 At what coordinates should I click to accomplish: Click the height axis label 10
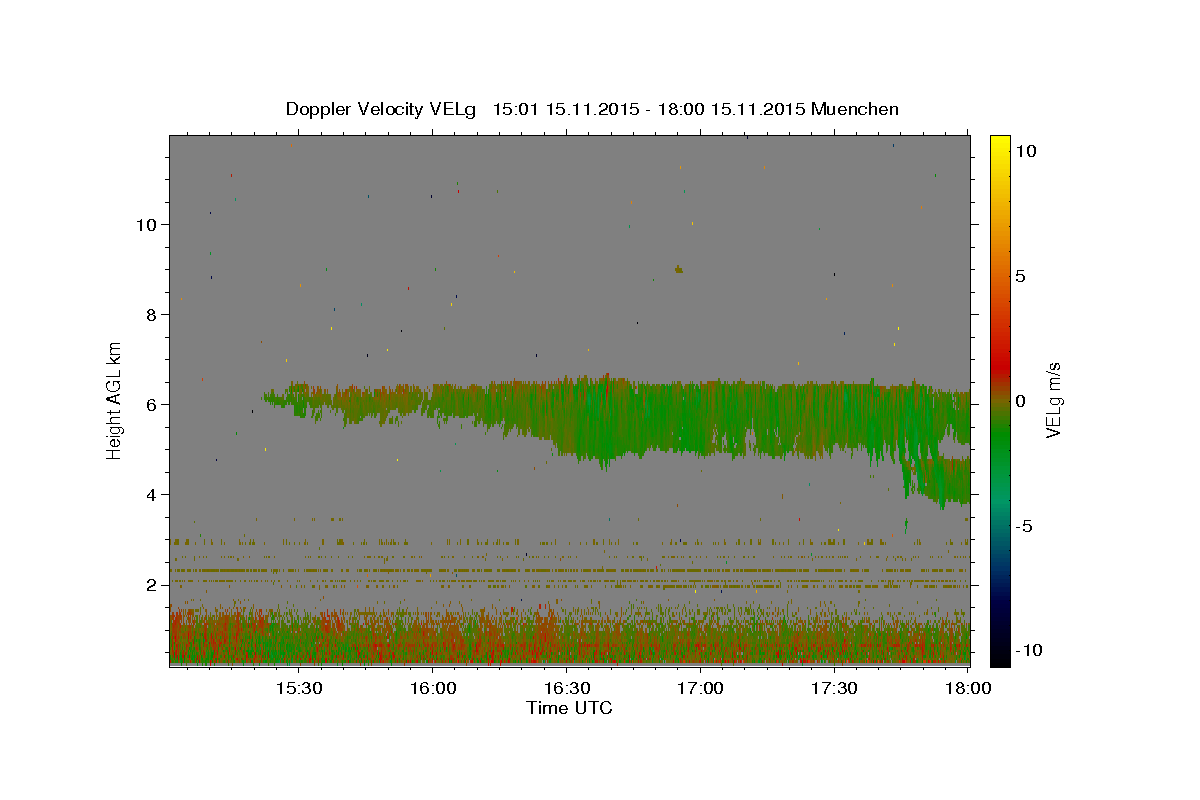(146, 224)
